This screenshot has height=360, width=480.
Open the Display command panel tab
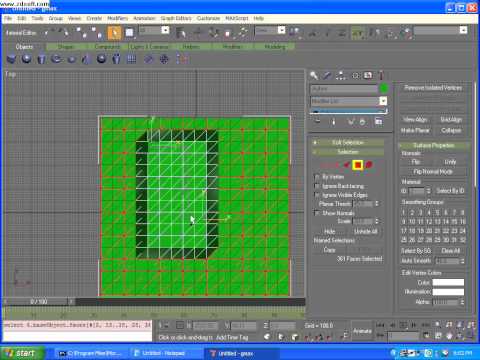tap(368, 76)
